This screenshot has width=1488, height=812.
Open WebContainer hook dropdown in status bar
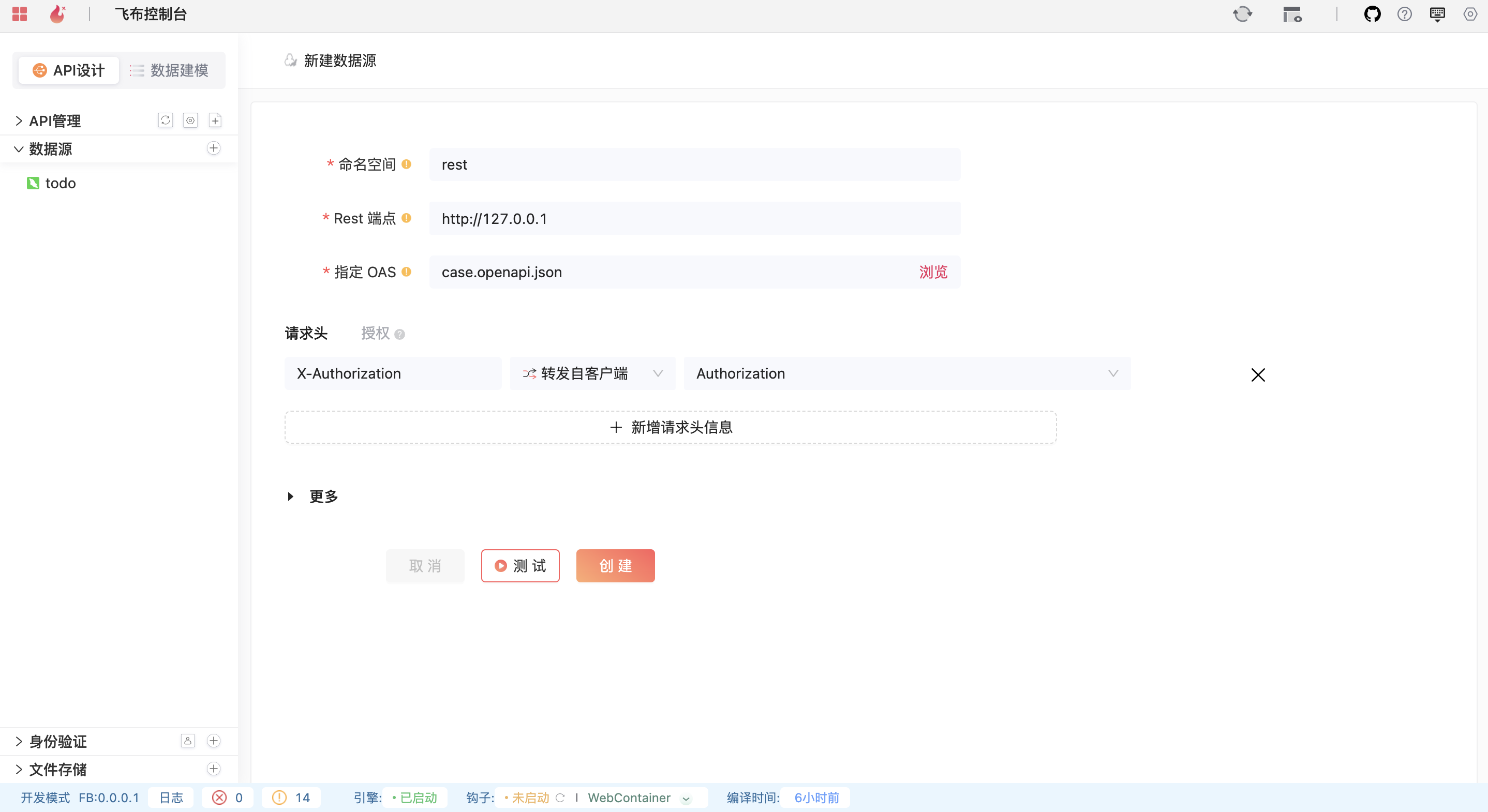click(686, 798)
